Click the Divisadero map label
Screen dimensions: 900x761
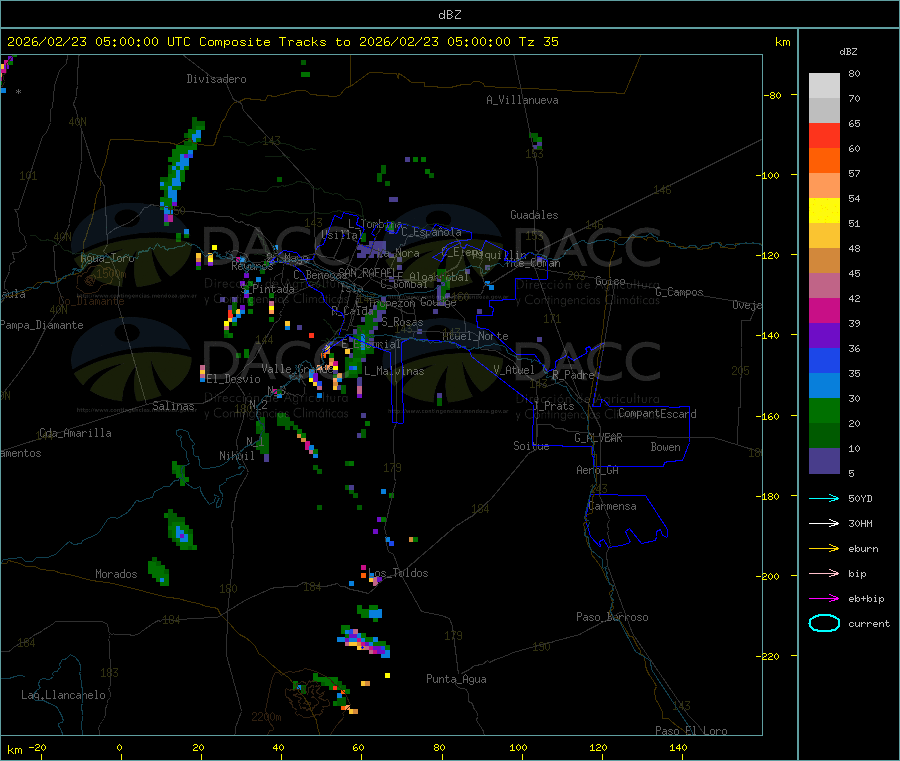pyautogui.click(x=216, y=79)
